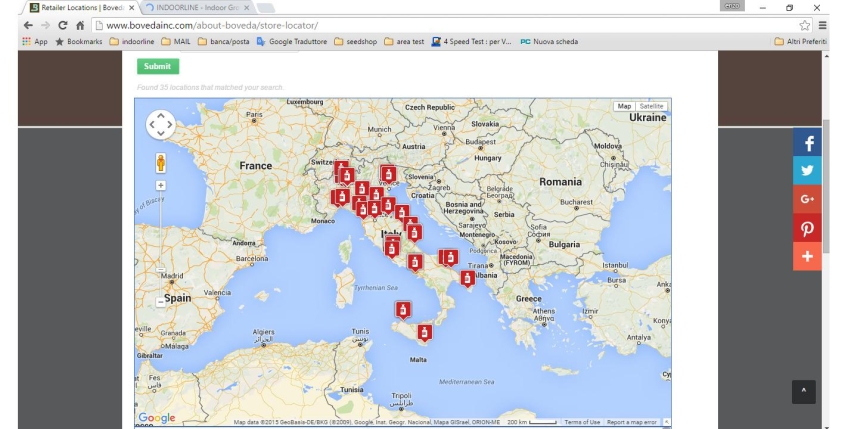
Task: Open the Chrome menu button
Action: click(x=822, y=25)
